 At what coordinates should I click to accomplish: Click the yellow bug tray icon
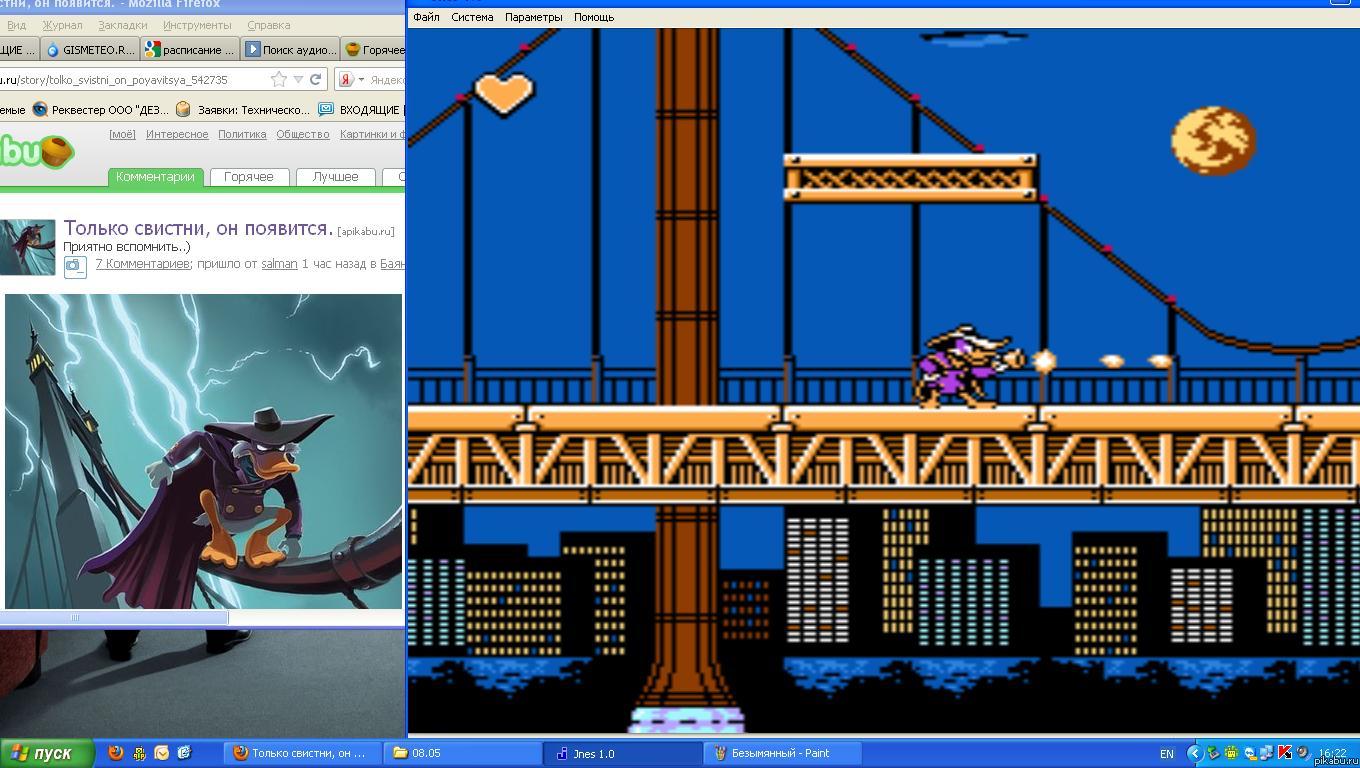tap(1231, 753)
